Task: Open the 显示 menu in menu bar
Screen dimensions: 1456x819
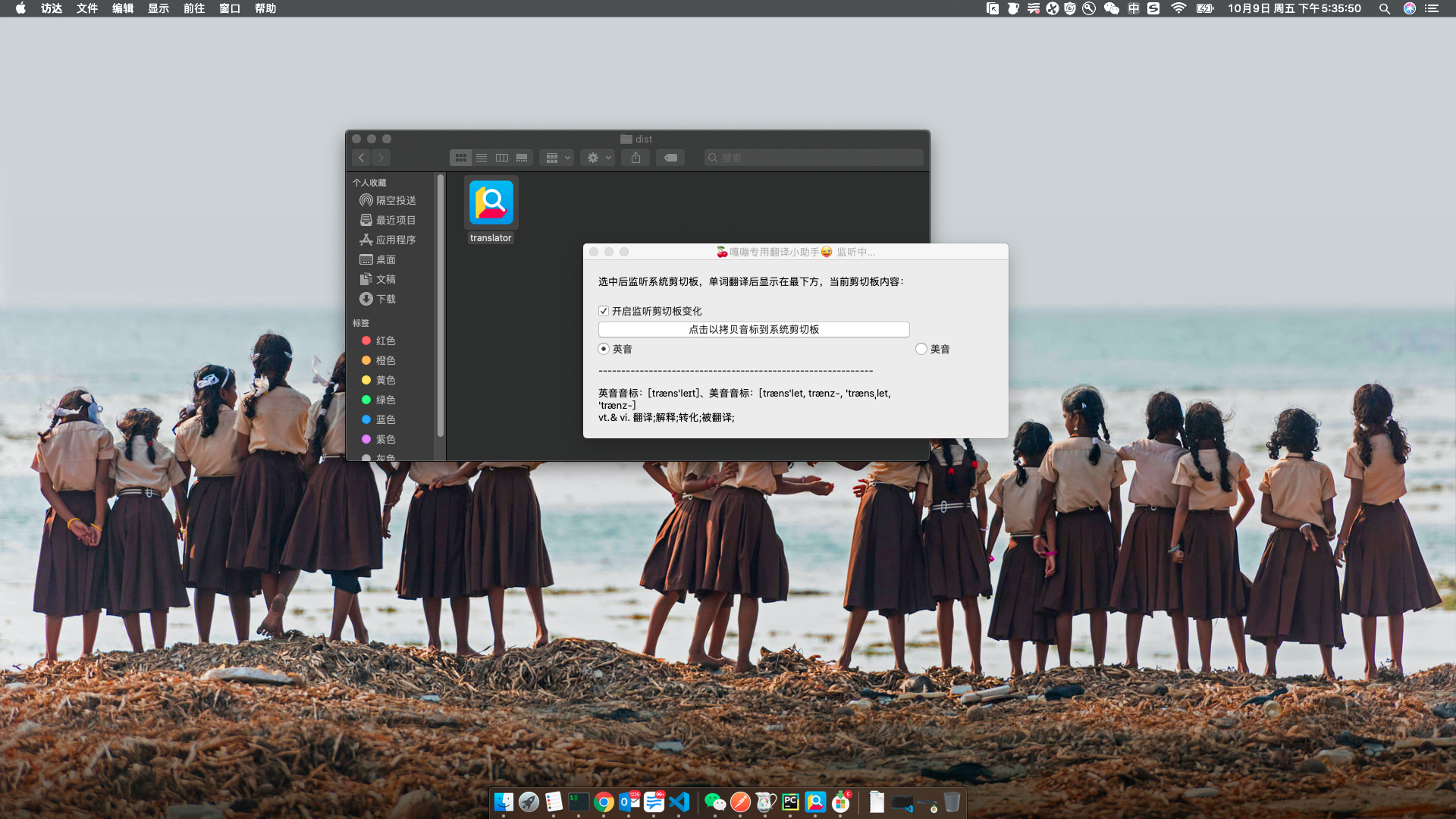Action: 158,8
